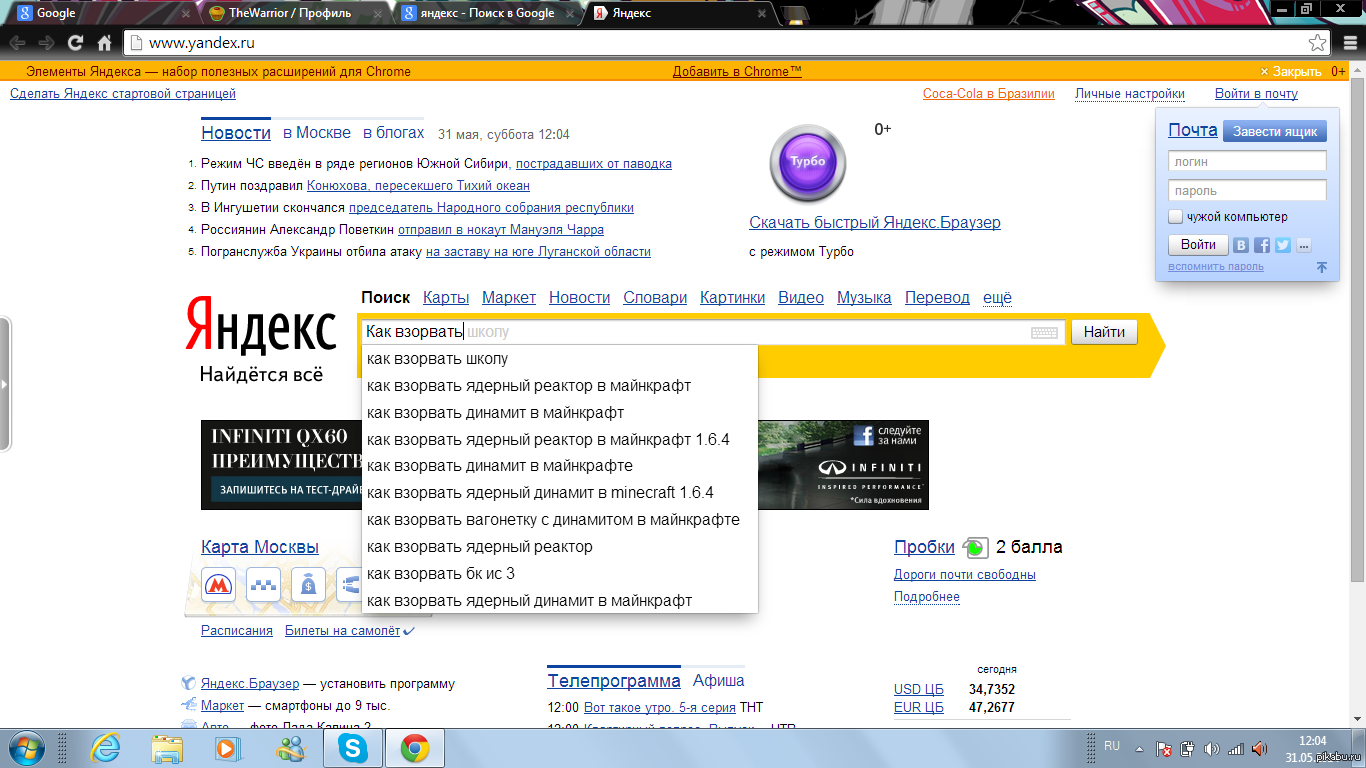Click the purple Турбо button image
Image resolution: width=1366 pixels, height=768 pixels.
[x=808, y=163]
